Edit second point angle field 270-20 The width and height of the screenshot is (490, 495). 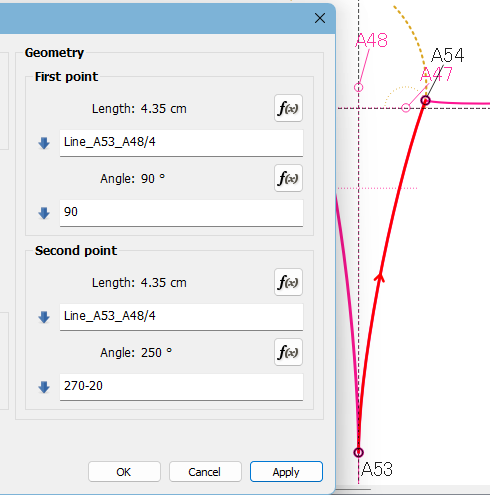click(181, 387)
